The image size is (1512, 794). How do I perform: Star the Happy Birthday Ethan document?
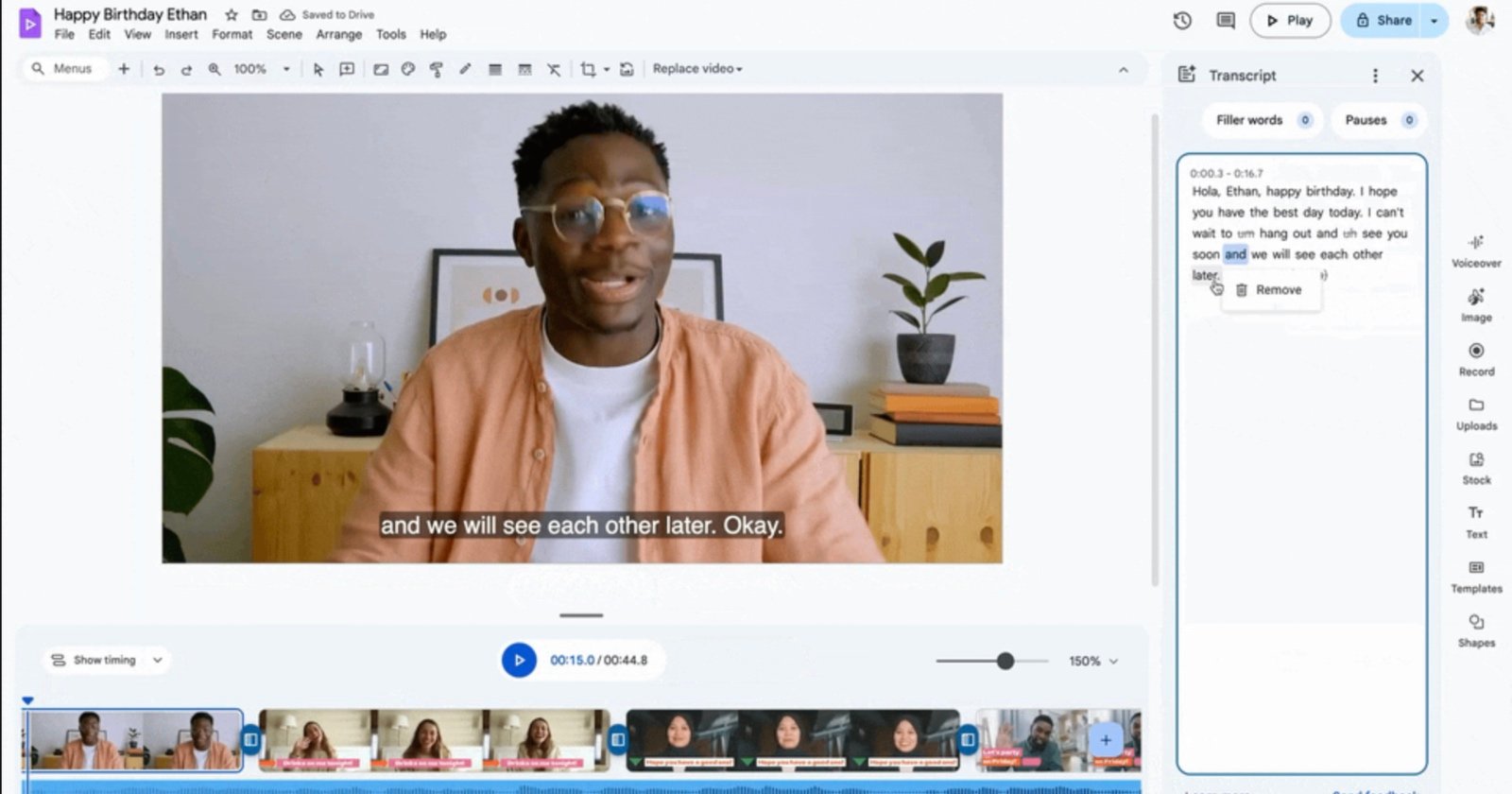click(x=232, y=15)
